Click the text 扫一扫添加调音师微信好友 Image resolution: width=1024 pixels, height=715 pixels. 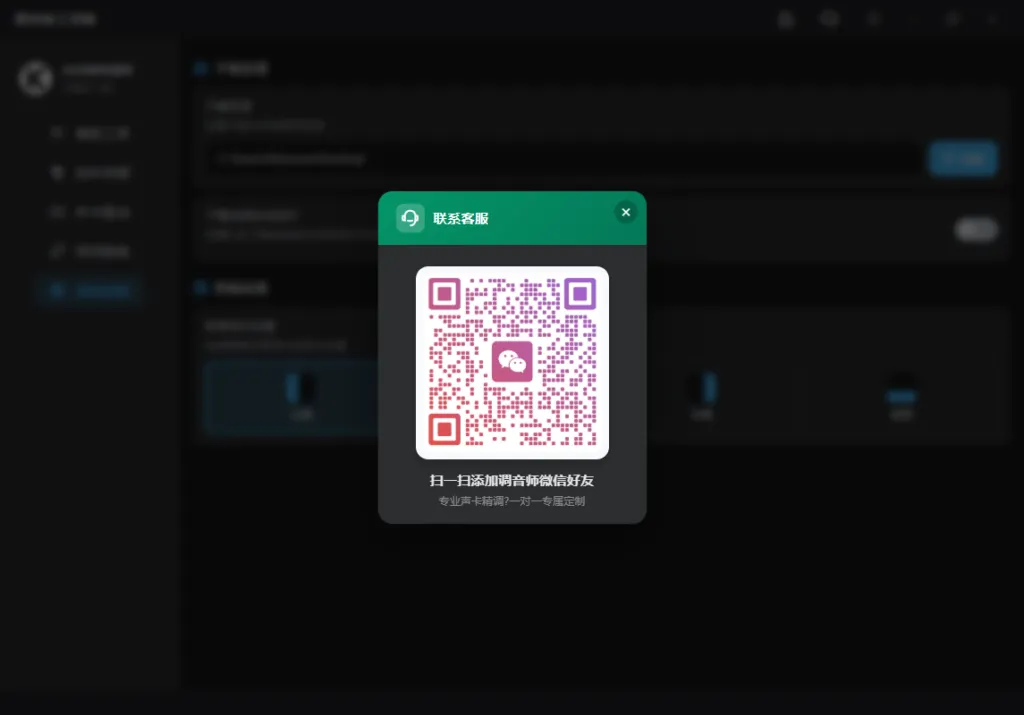click(x=511, y=481)
